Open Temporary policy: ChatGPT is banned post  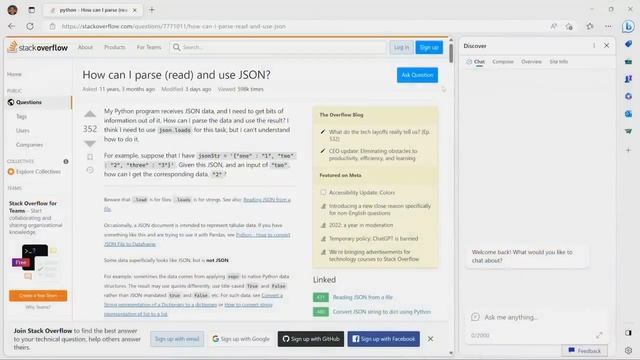coord(373,238)
